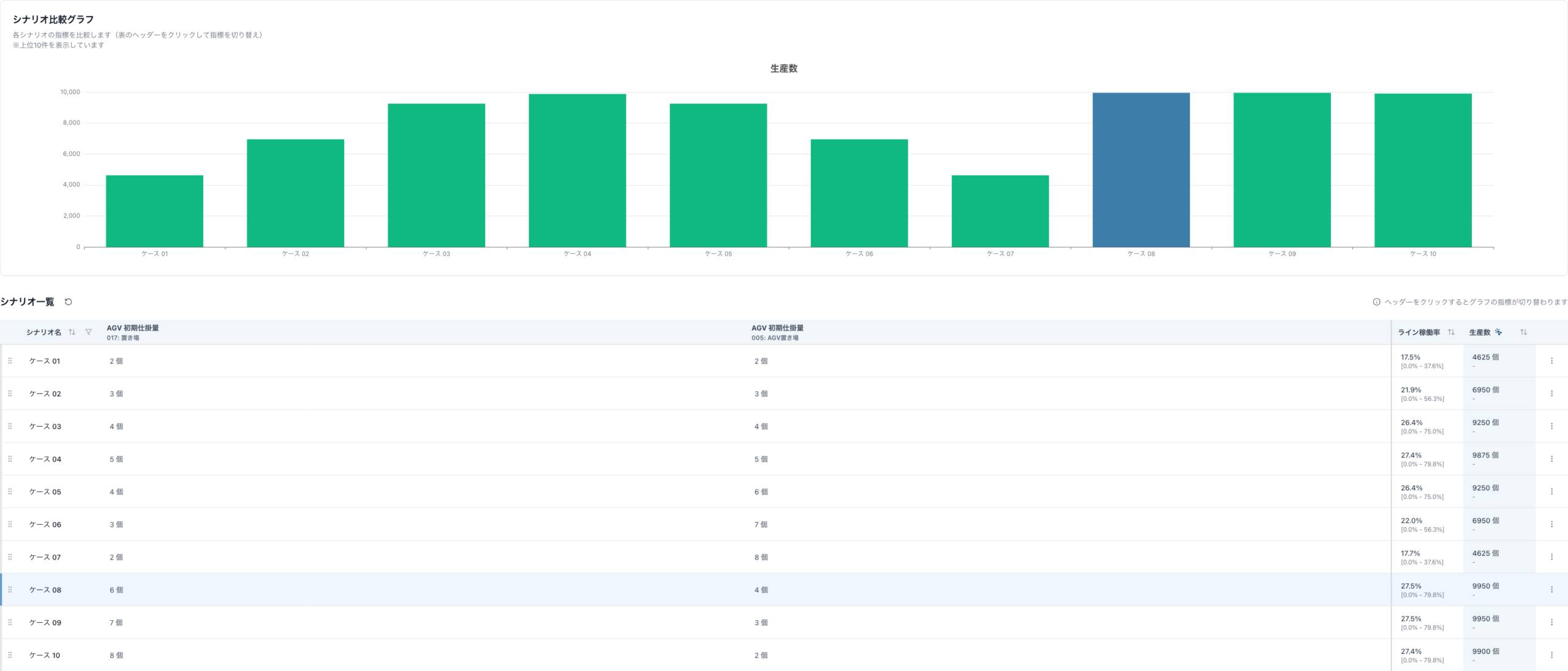Click the pointer icon next to 生産数 header
This screenshot has width=1568, height=671.
1498,332
